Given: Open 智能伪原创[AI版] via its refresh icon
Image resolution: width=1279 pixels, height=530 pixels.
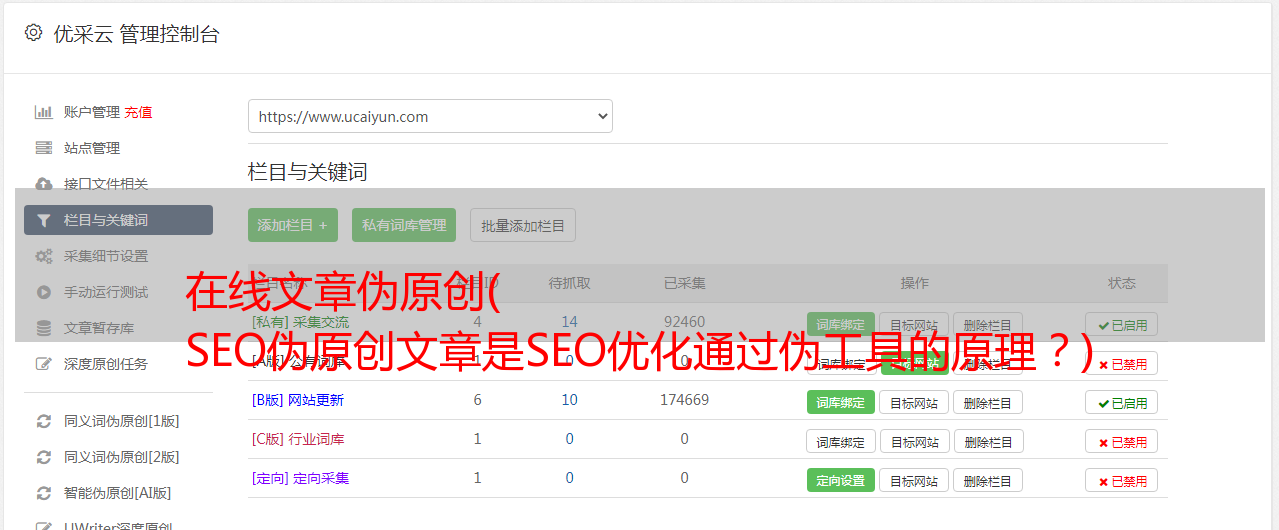Looking at the screenshot, I should coord(44,493).
